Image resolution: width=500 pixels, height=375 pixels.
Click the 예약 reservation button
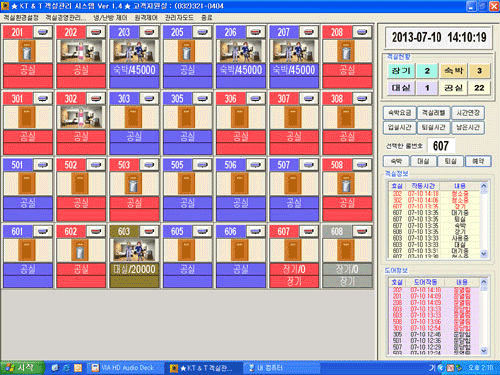[x=478, y=161]
